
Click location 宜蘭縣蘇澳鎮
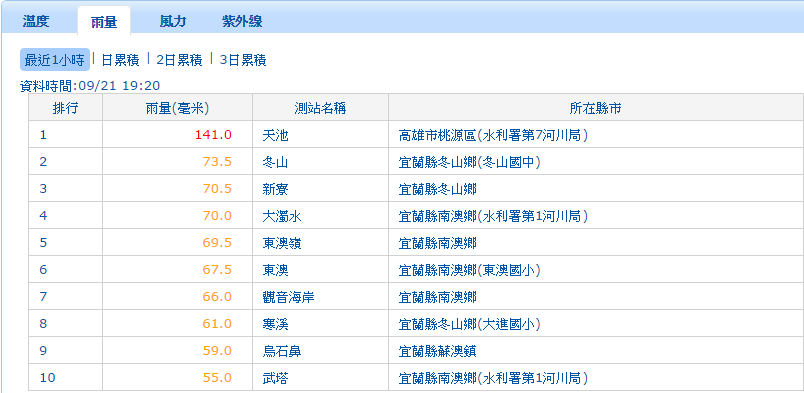coord(438,351)
